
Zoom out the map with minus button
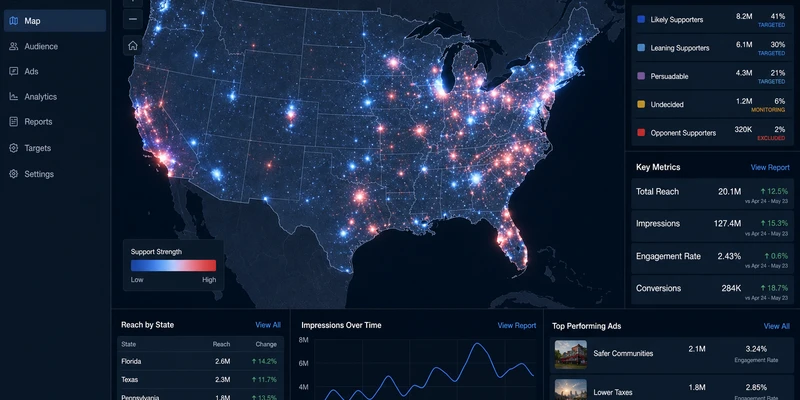[x=133, y=19]
